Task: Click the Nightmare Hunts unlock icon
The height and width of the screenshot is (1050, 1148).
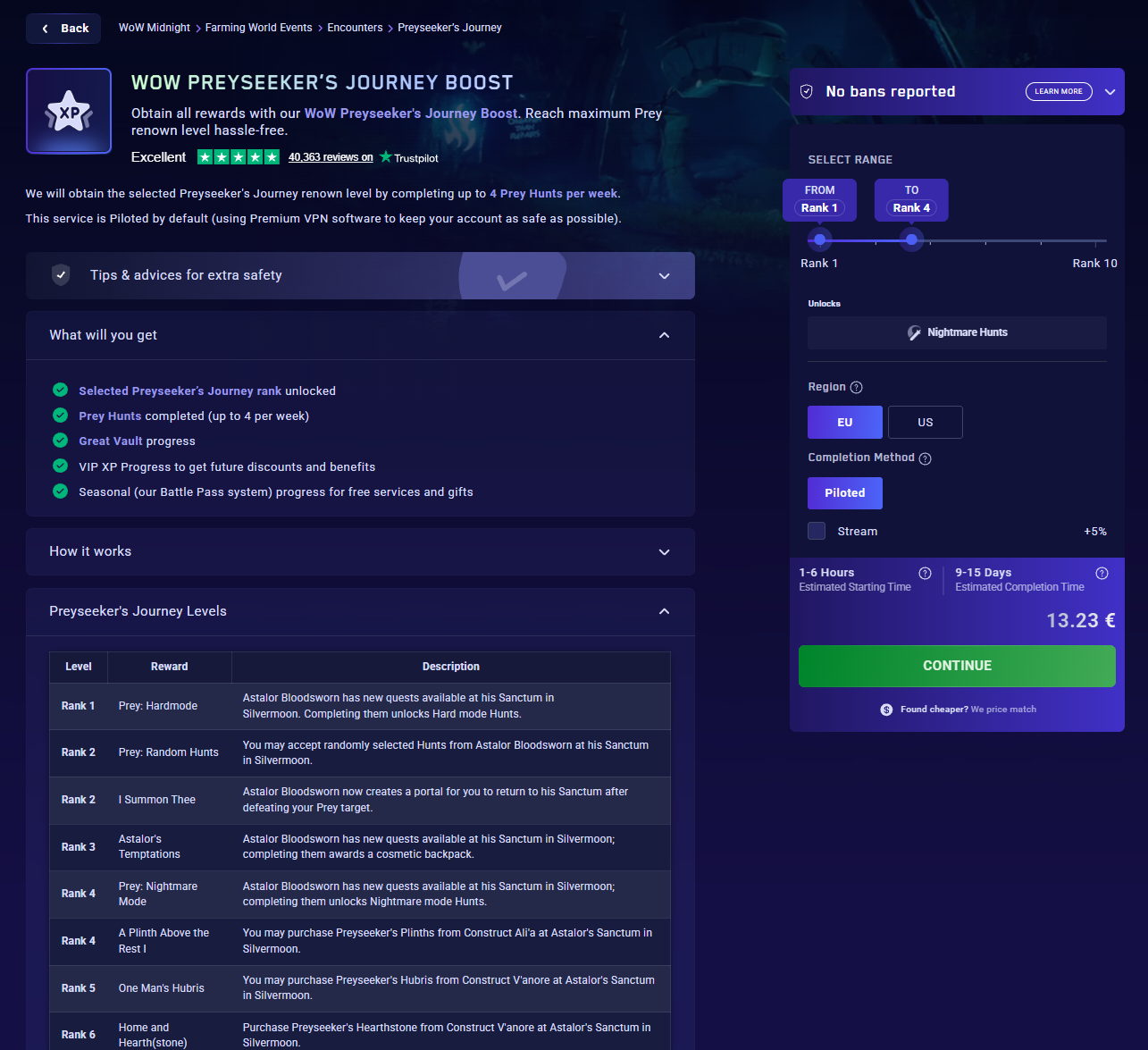Action: click(x=914, y=332)
